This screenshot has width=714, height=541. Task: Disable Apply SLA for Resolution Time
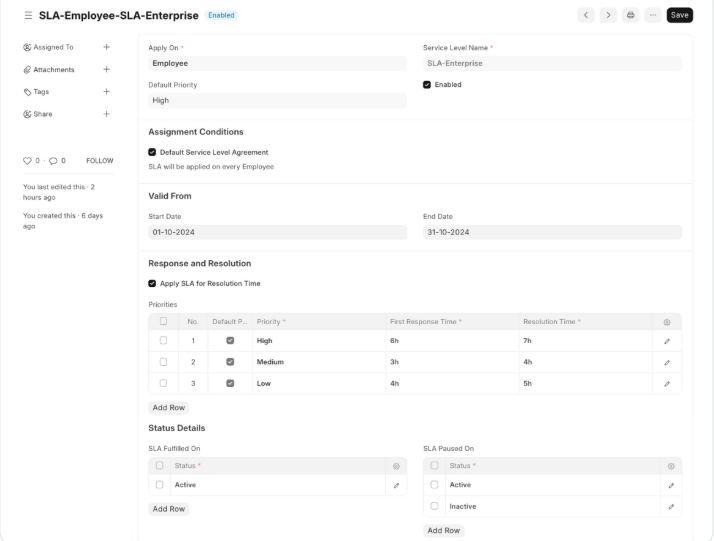coord(152,283)
